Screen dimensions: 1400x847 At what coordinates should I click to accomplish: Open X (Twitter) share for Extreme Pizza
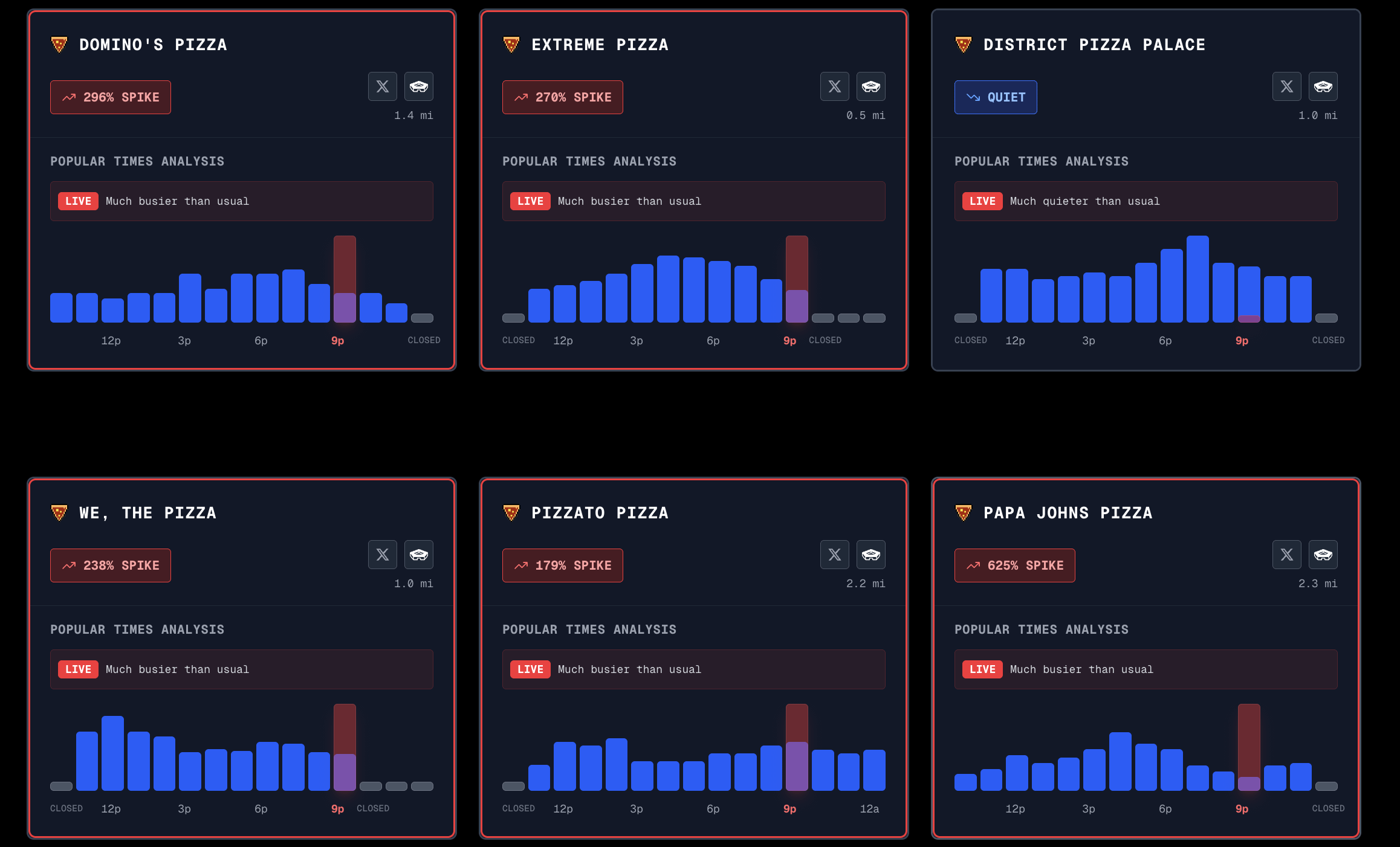click(835, 86)
